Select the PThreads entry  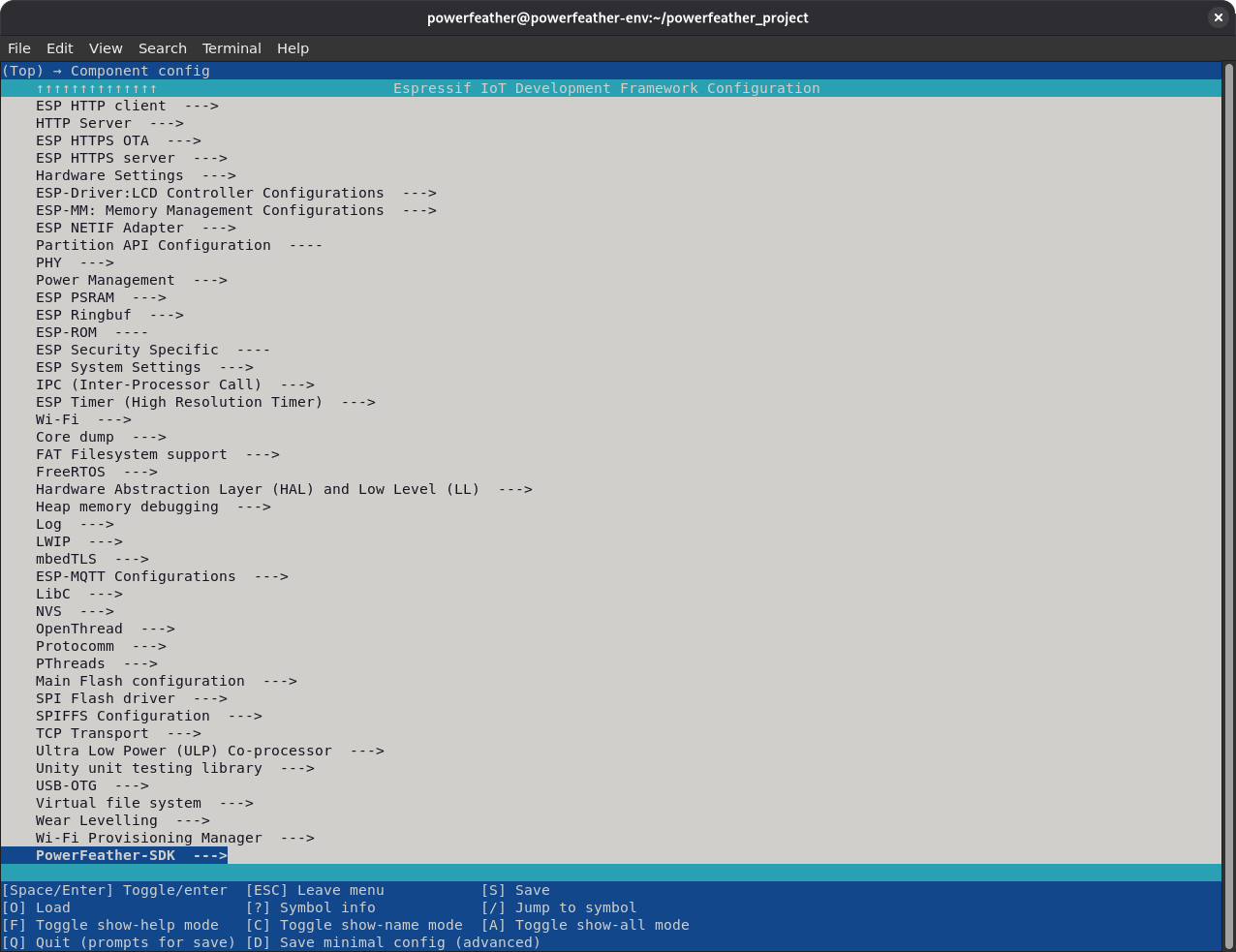[x=97, y=663]
